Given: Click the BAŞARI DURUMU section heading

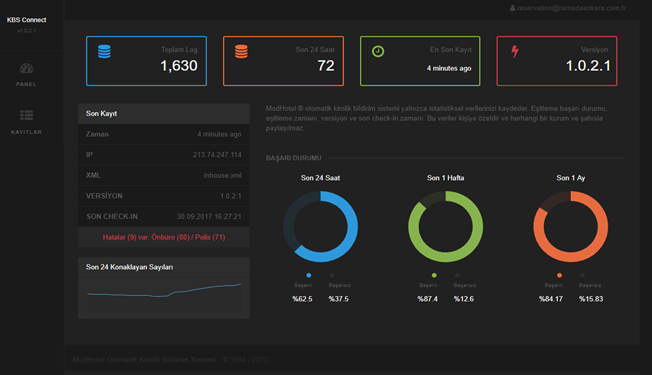Looking at the screenshot, I should pos(294,158).
